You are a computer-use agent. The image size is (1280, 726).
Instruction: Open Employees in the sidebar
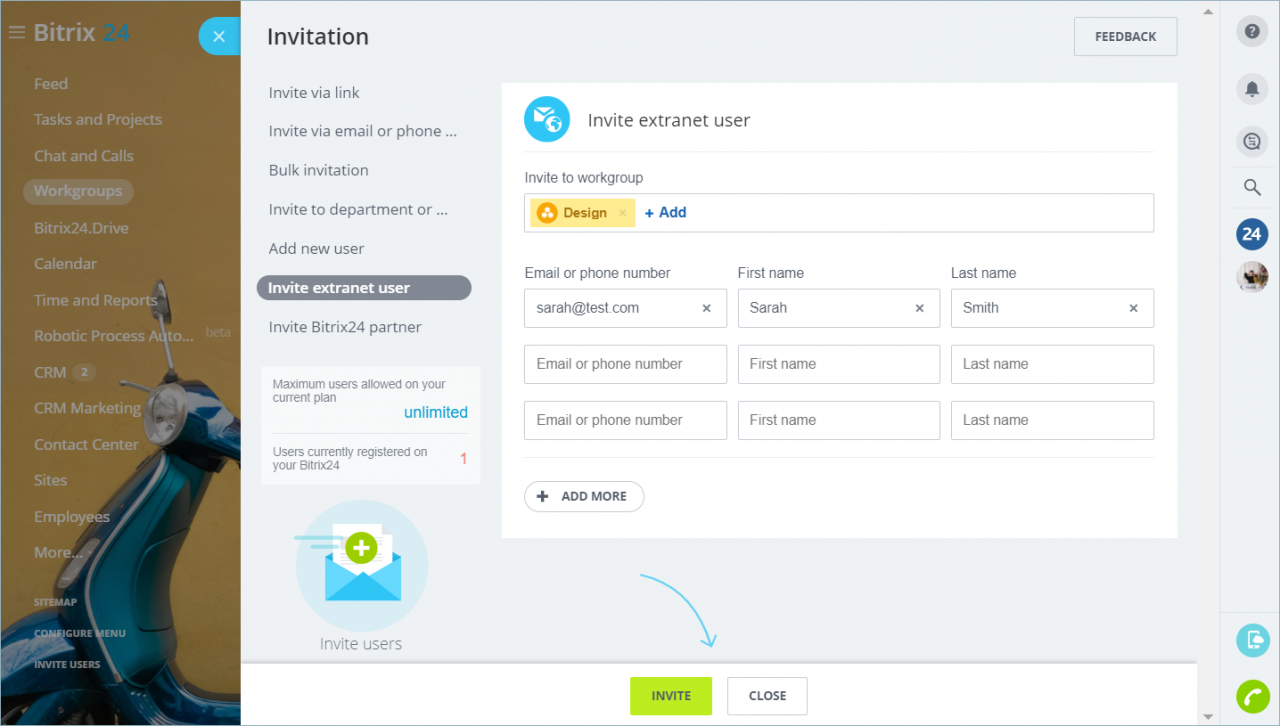(72, 517)
